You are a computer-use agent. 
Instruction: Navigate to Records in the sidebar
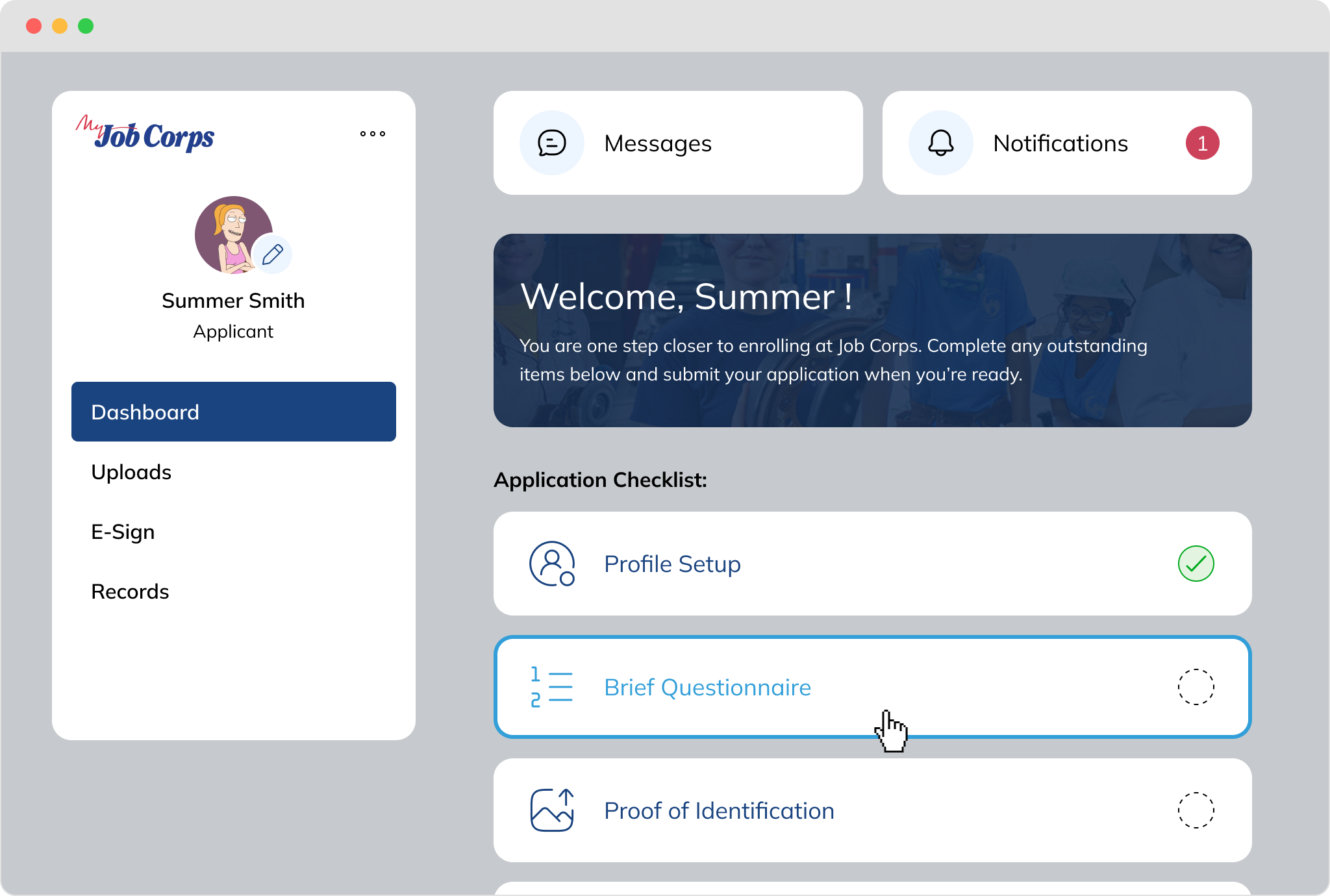click(234, 591)
